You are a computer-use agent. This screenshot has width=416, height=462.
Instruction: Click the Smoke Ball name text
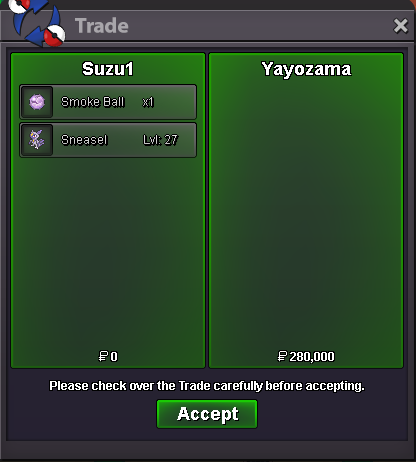(93, 102)
